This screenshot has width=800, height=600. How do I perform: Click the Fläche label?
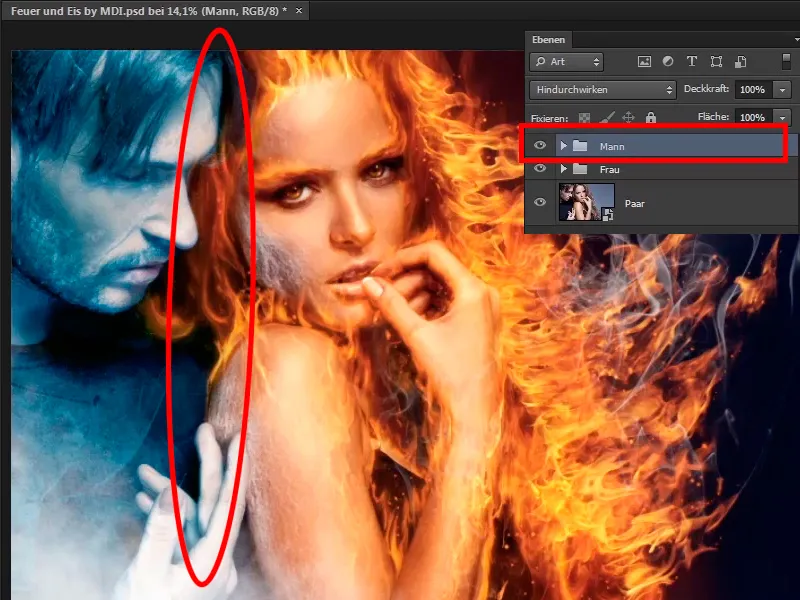click(x=713, y=117)
